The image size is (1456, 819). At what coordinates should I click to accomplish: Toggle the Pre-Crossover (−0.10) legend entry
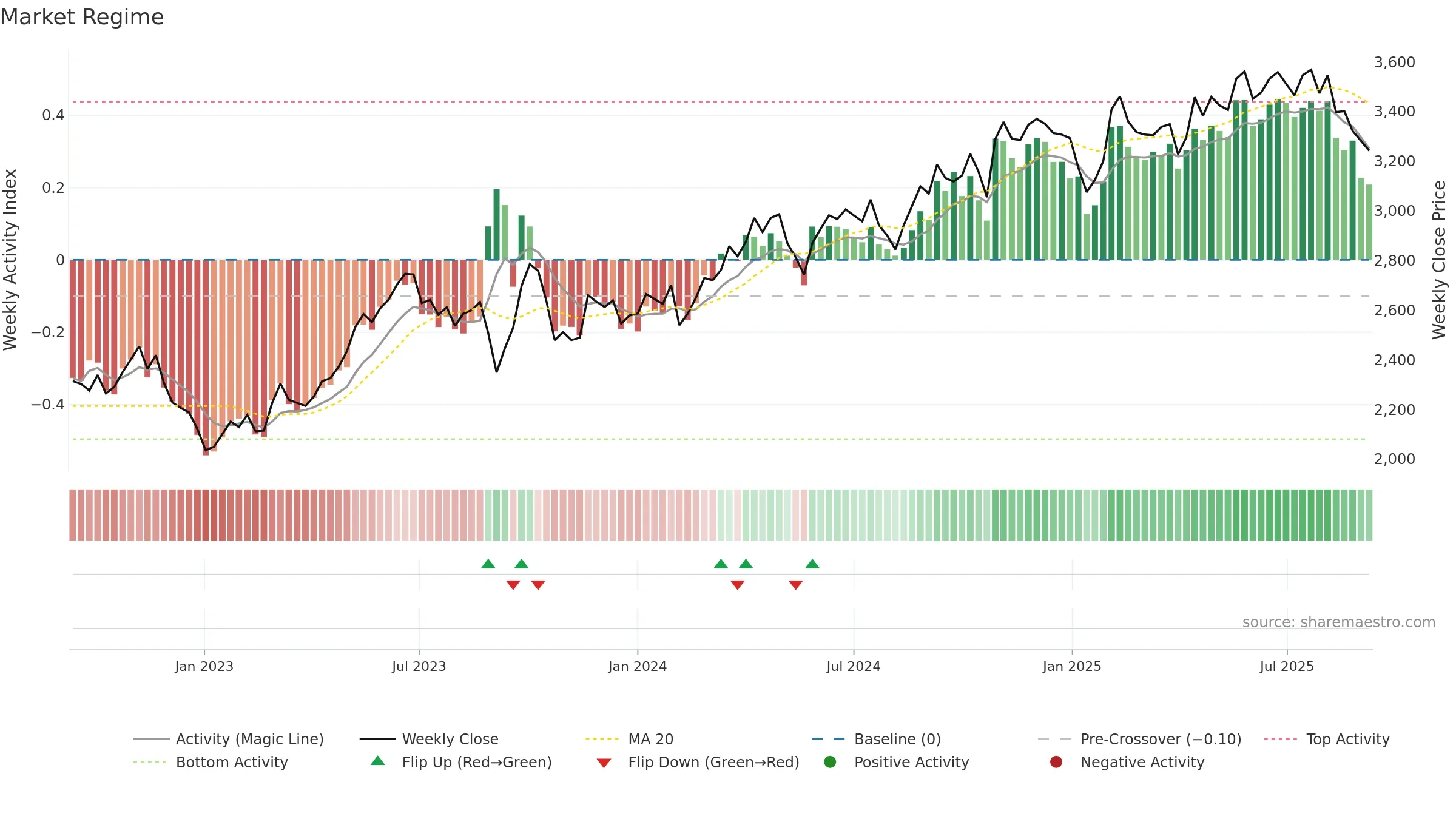(1140, 739)
